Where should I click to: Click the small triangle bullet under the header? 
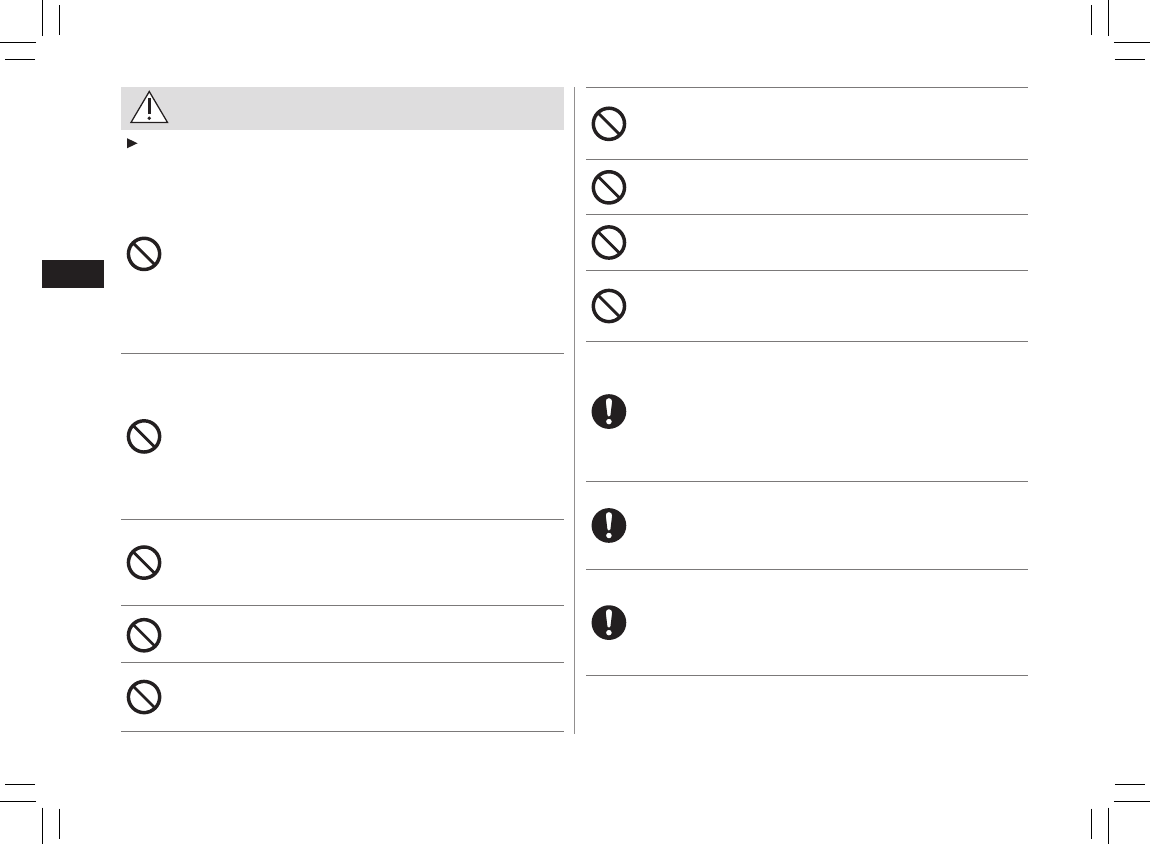point(131,145)
